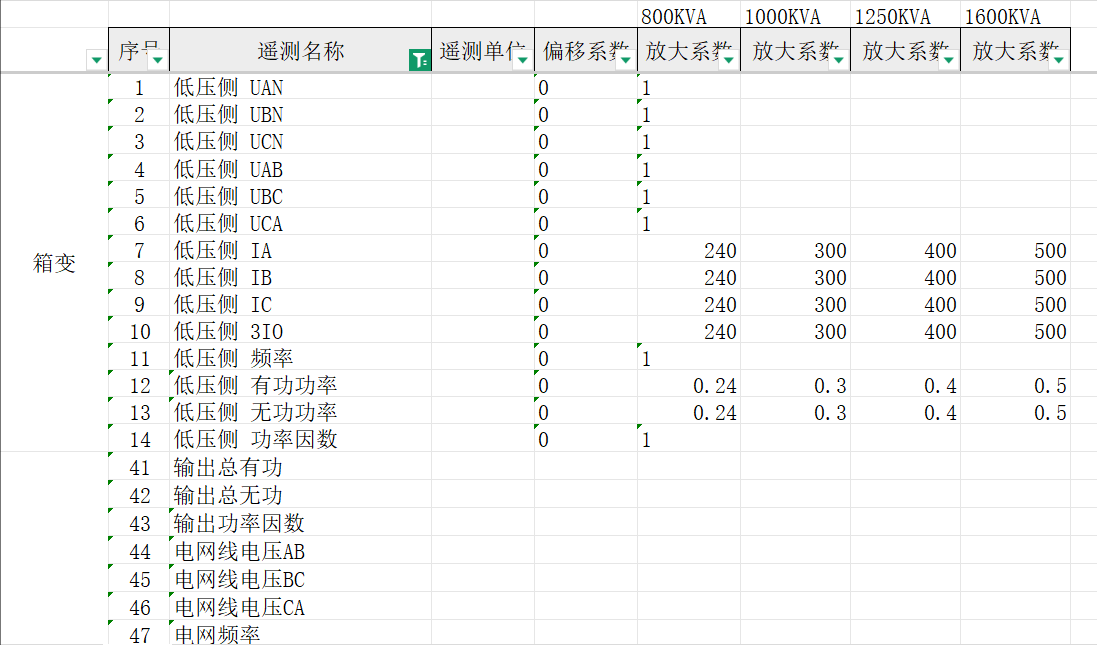Select the cell 低压侧 IA
Viewport: 1097px width, 645px height.
pyautogui.click(x=300, y=250)
